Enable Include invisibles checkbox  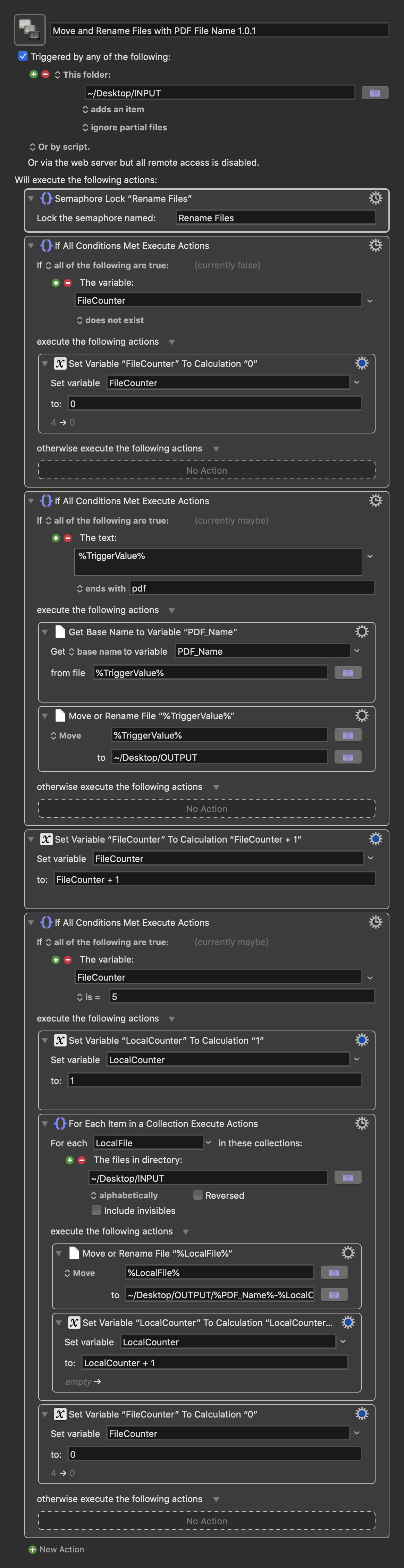point(96,1210)
